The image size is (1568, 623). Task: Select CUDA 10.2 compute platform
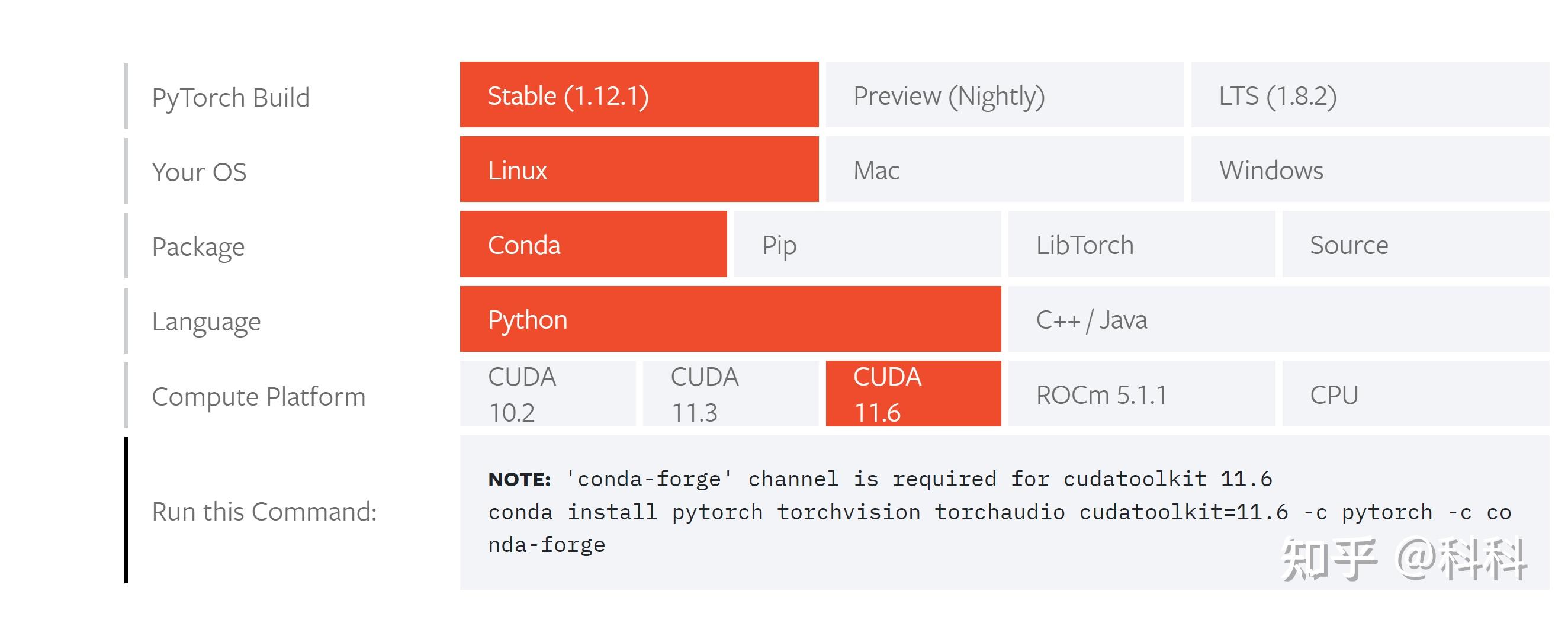548,393
